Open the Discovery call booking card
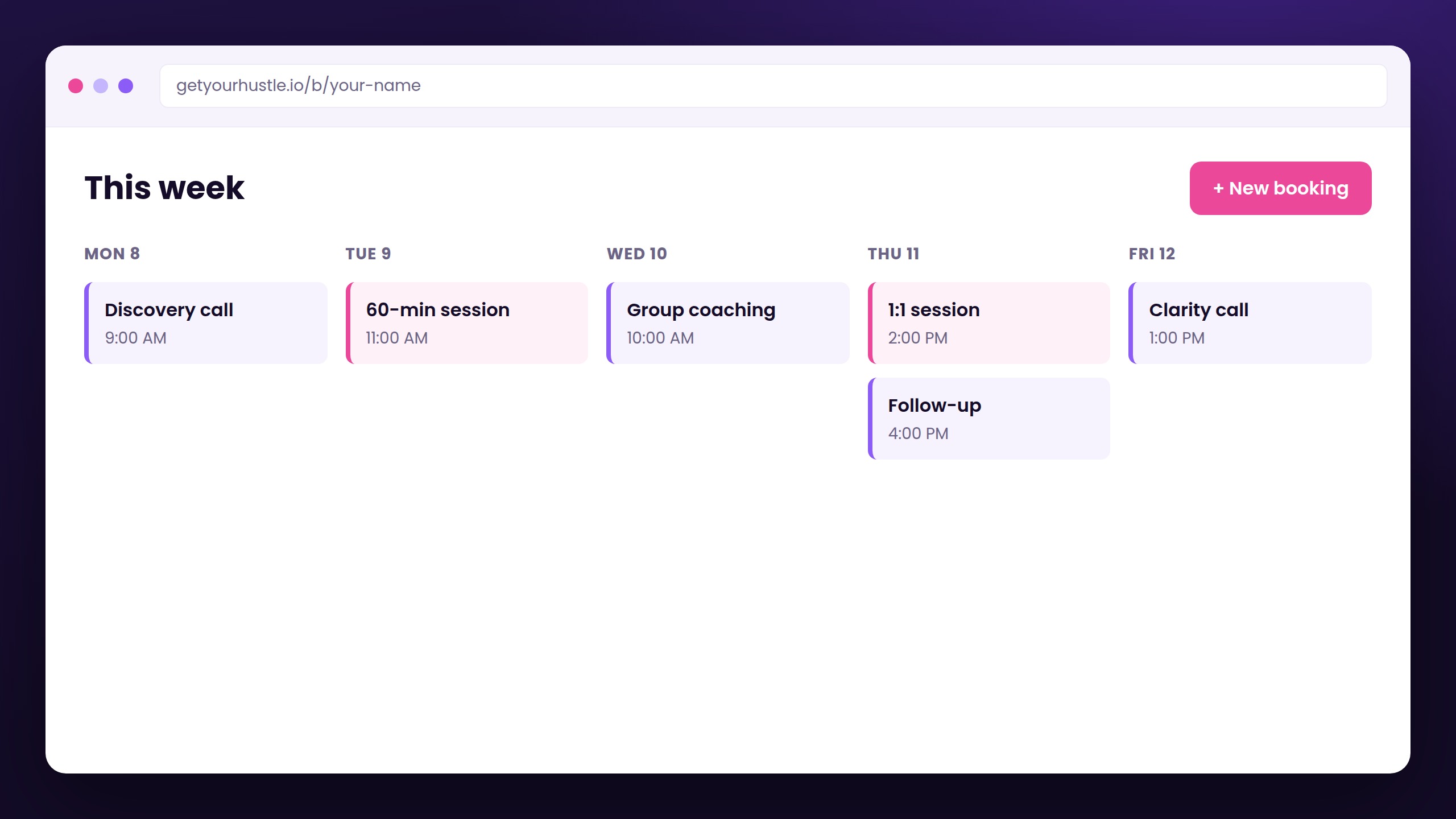The image size is (1456, 819). pos(206,323)
